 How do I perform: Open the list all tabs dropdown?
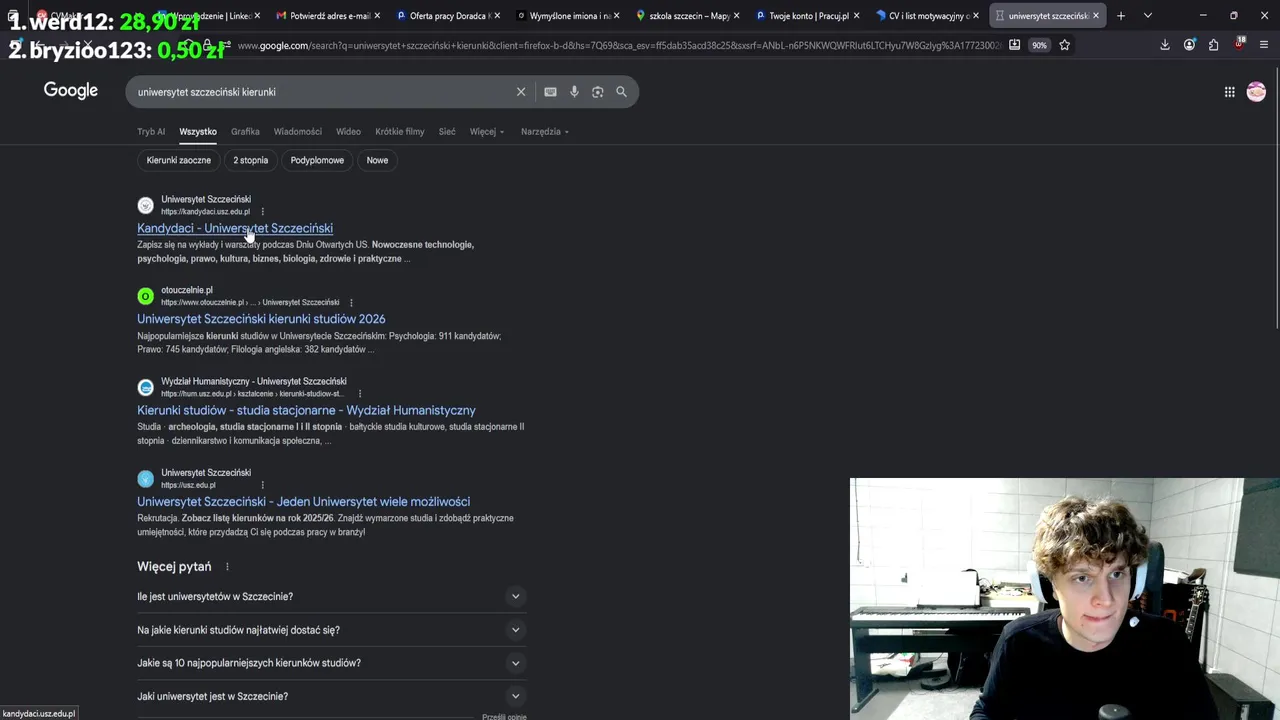tap(1147, 16)
